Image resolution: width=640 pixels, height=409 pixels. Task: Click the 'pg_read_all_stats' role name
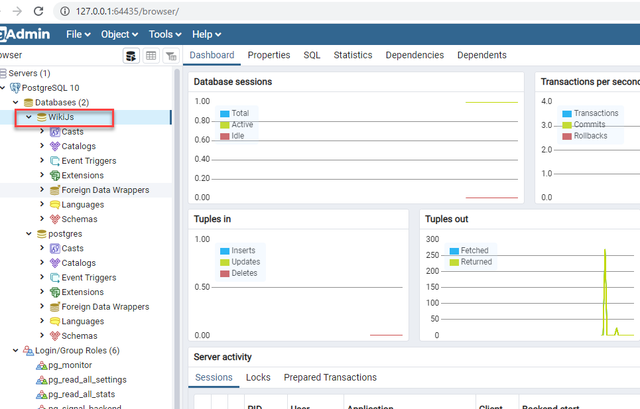coord(82,394)
